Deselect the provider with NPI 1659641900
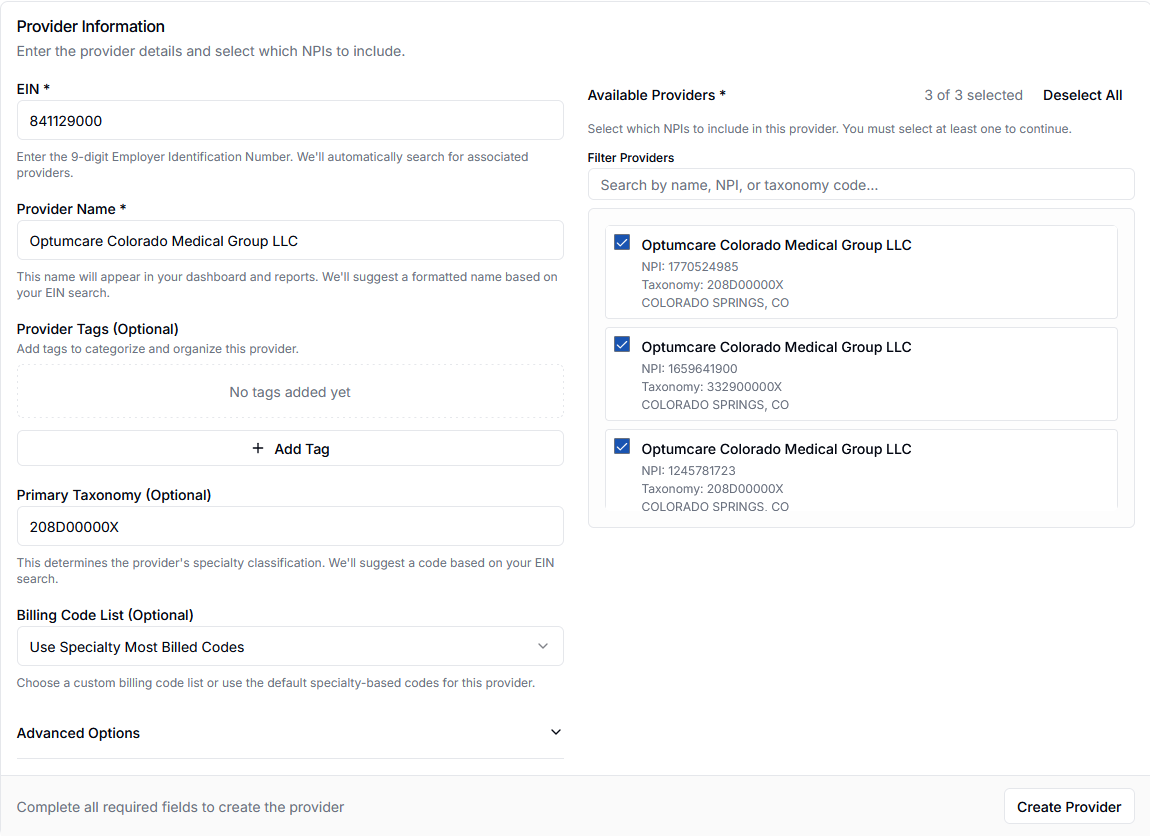The image size is (1150, 836). (622, 344)
